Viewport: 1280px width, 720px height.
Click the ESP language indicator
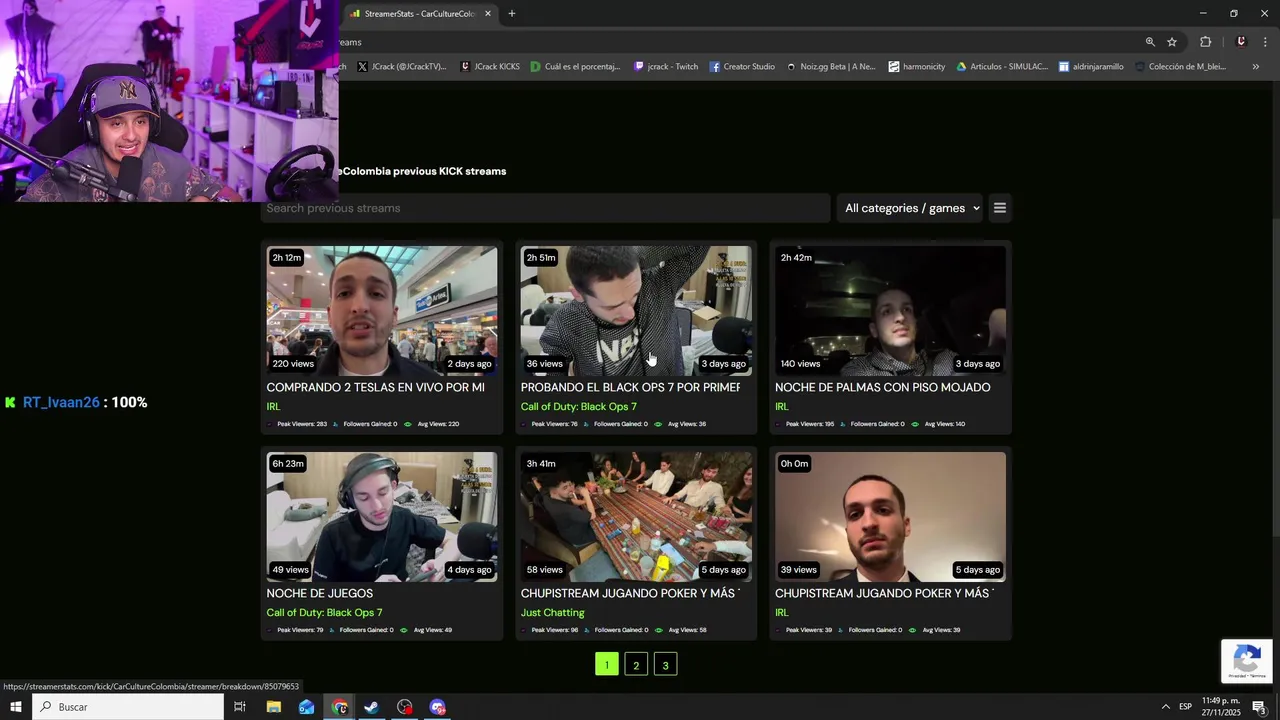point(1185,707)
